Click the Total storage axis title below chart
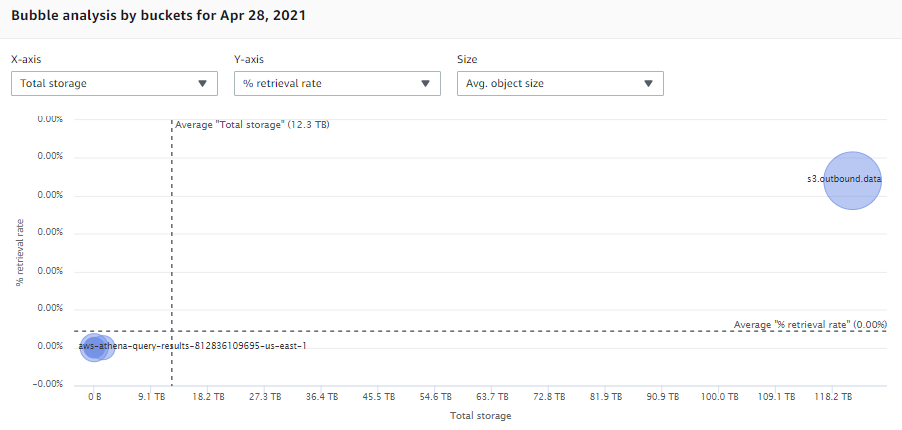Screen dimensions: 902x430 coord(480,416)
